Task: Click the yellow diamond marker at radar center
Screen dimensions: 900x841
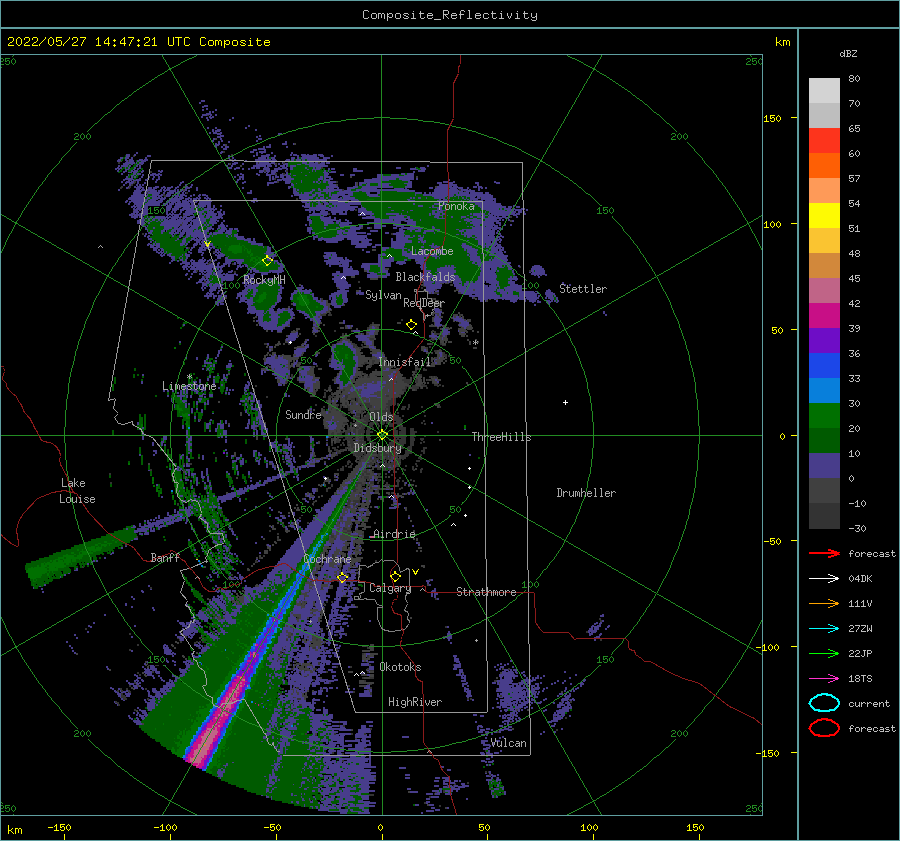Action: click(382, 435)
